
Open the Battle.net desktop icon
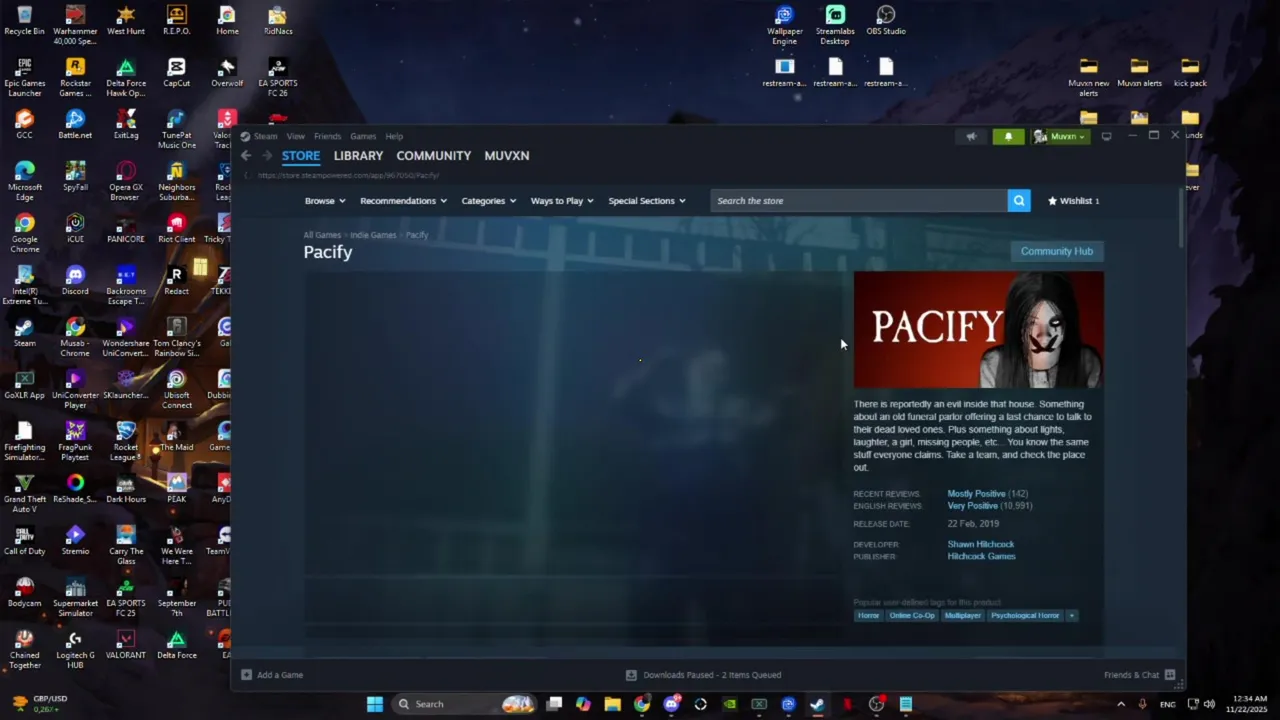click(75, 124)
